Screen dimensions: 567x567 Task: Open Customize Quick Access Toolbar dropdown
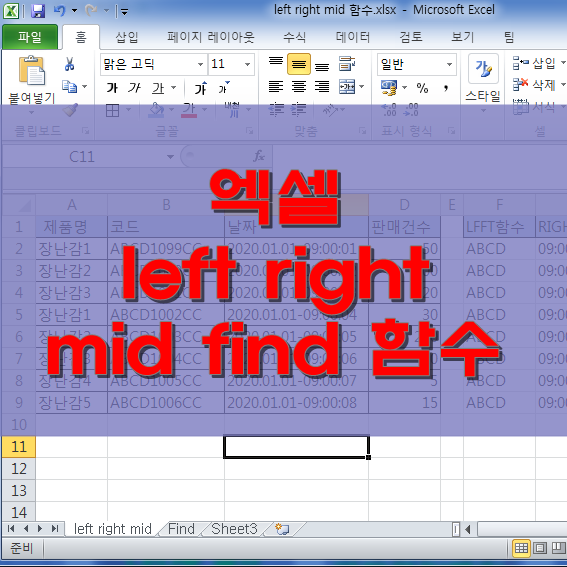coord(124,12)
